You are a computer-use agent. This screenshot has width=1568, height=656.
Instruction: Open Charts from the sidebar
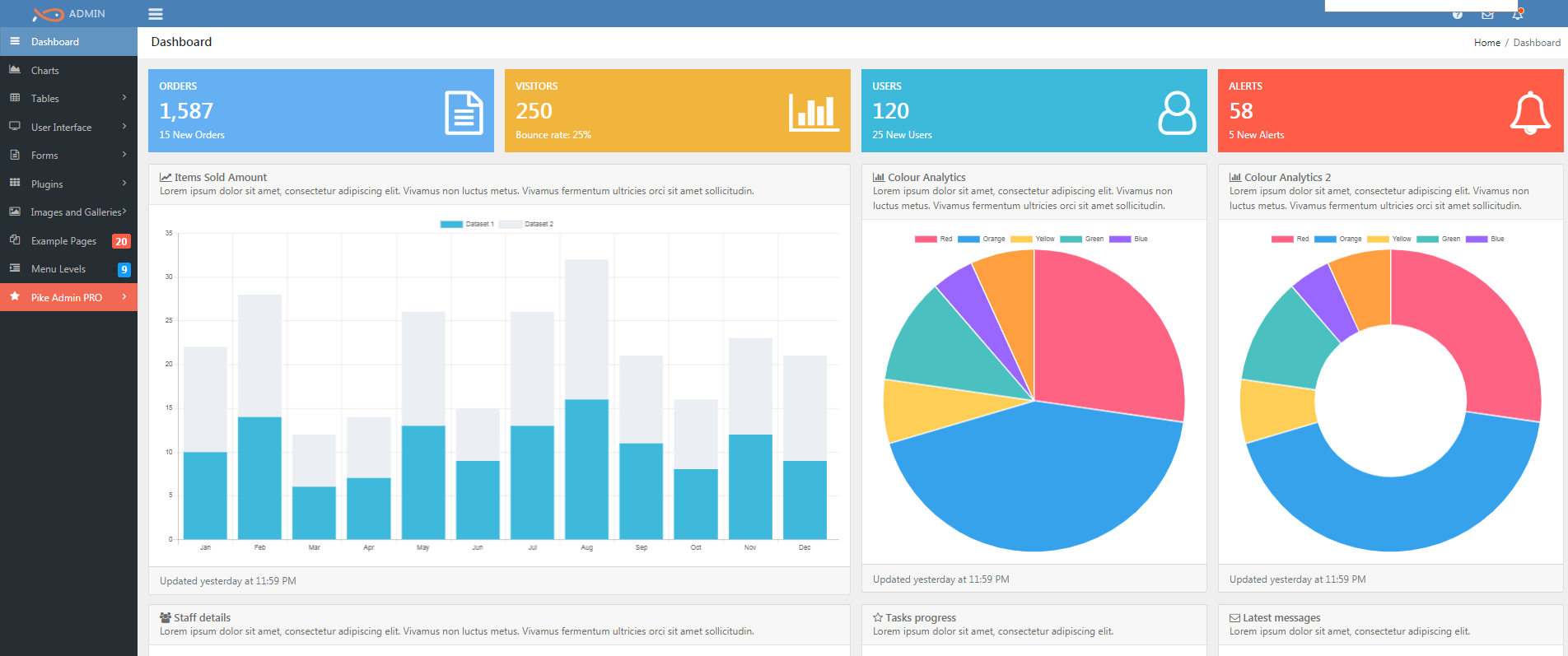(x=45, y=71)
